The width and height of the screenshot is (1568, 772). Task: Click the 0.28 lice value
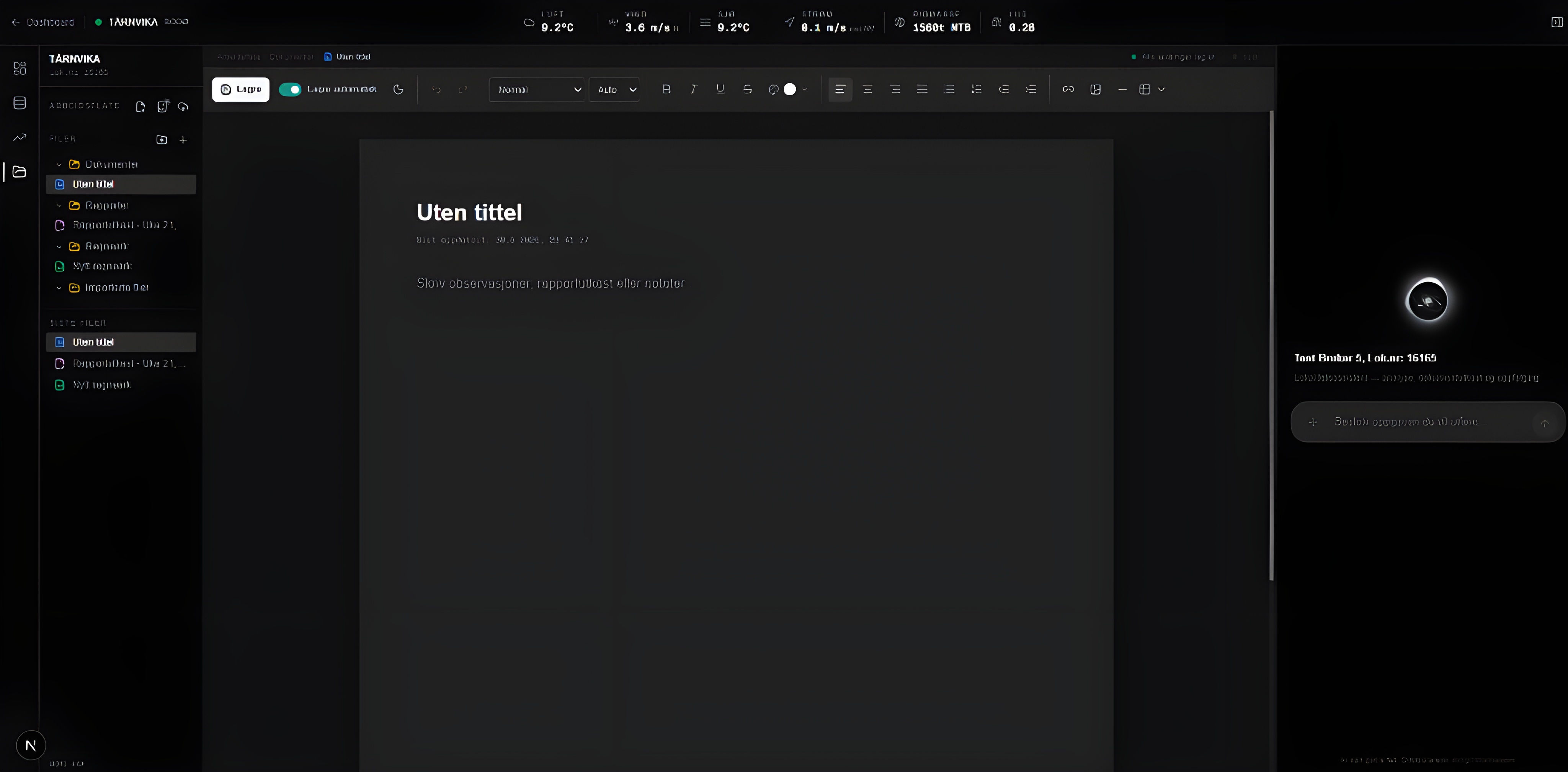pos(1021,28)
